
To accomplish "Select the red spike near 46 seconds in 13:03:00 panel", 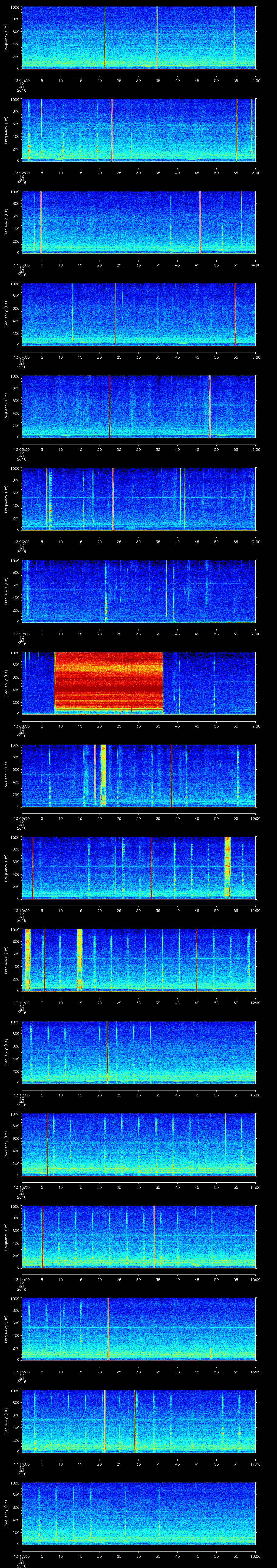I will [200, 222].
